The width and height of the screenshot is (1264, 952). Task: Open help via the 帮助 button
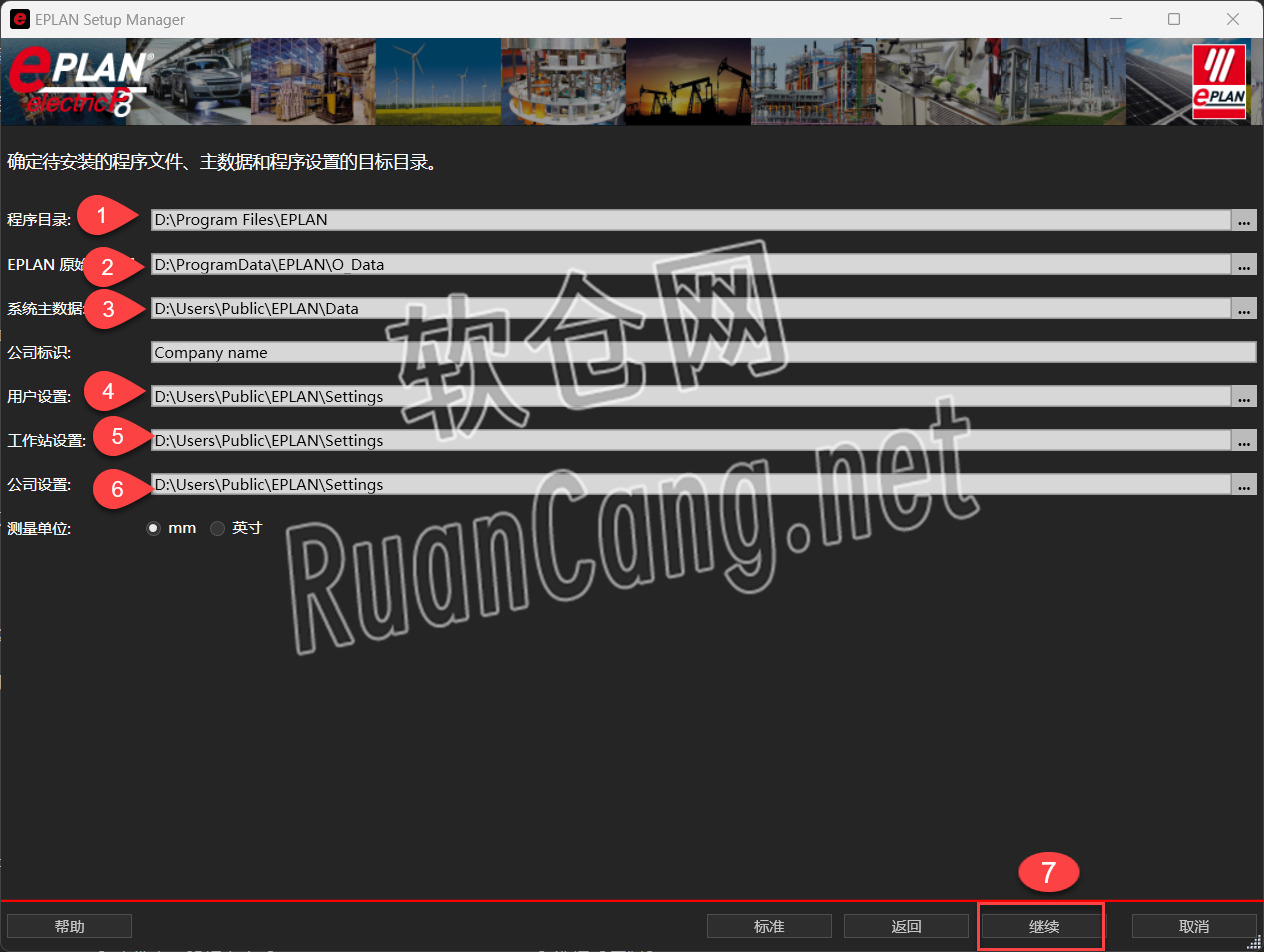(68, 926)
